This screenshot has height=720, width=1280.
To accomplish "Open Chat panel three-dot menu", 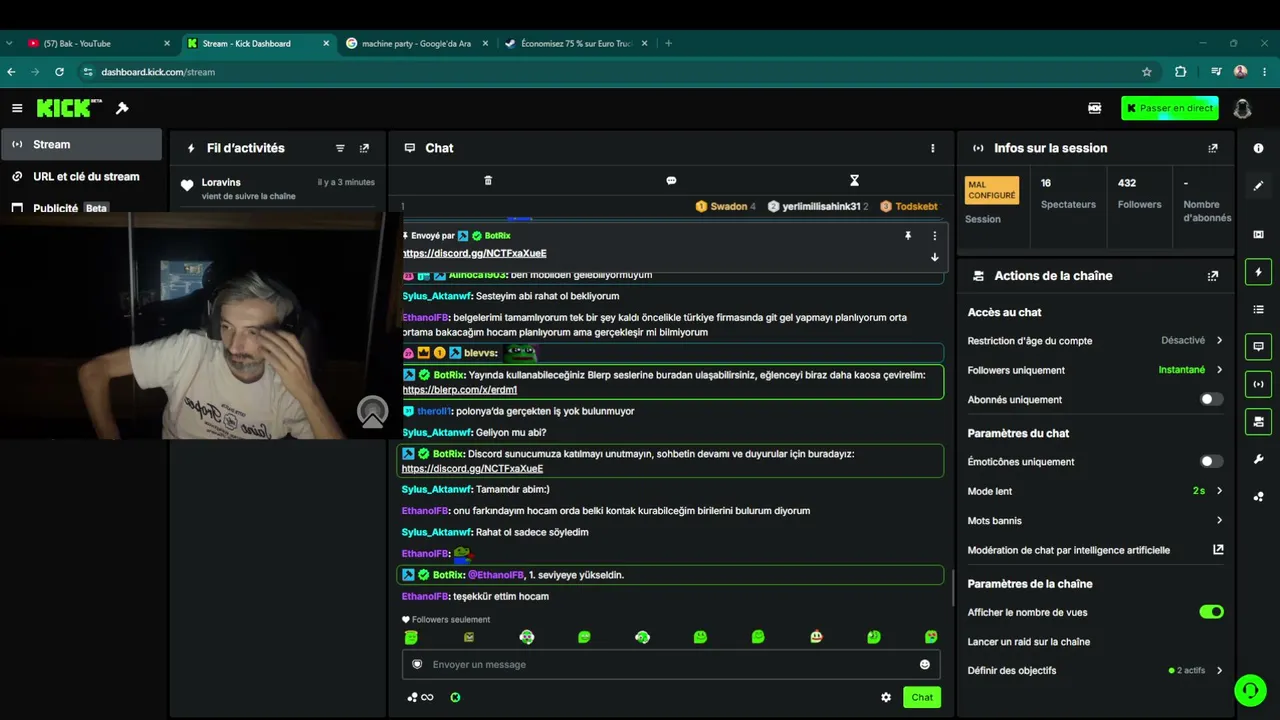I will pyautogui.click(x=933, y=148).
